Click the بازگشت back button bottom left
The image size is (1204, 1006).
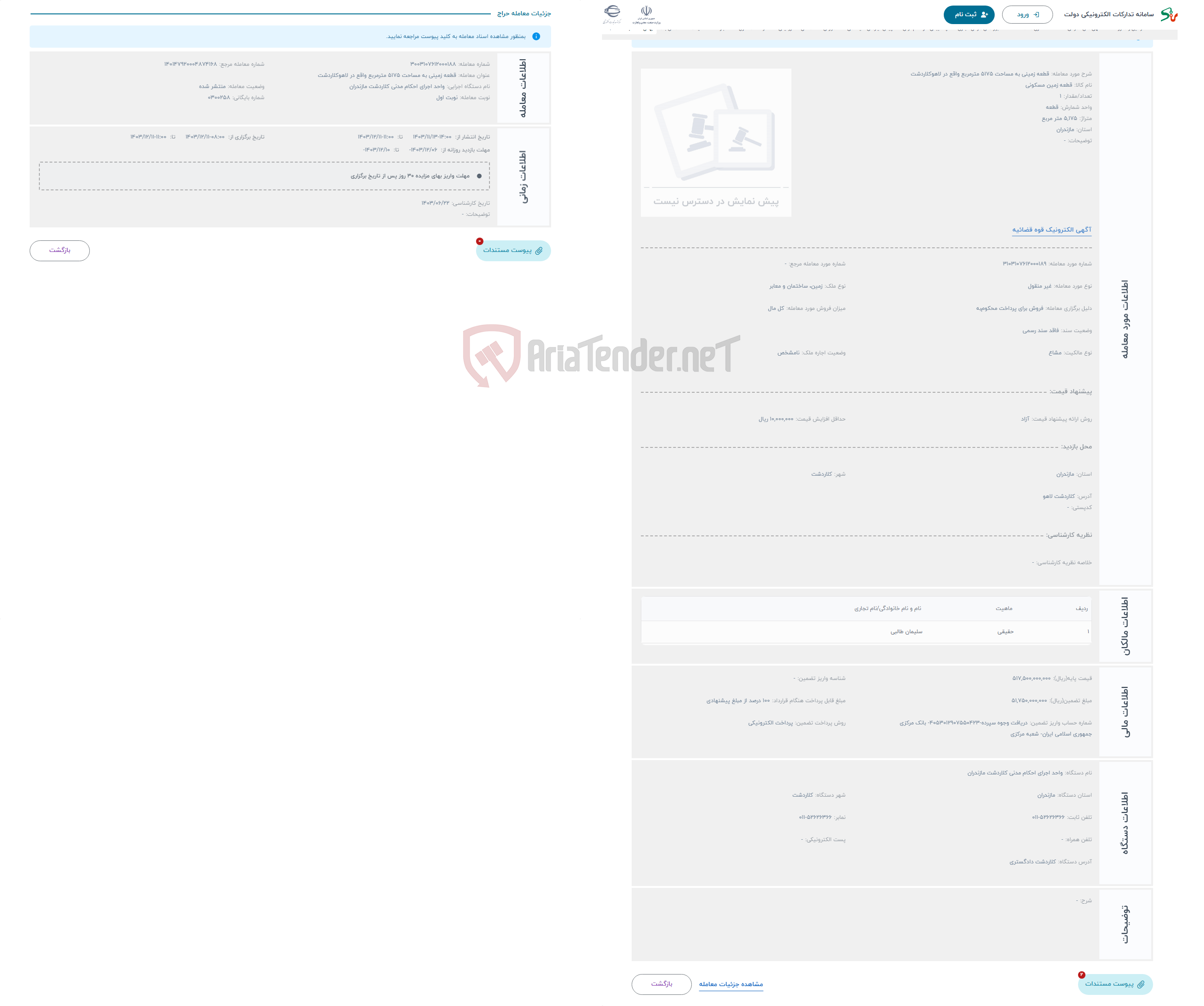(60, 250)
